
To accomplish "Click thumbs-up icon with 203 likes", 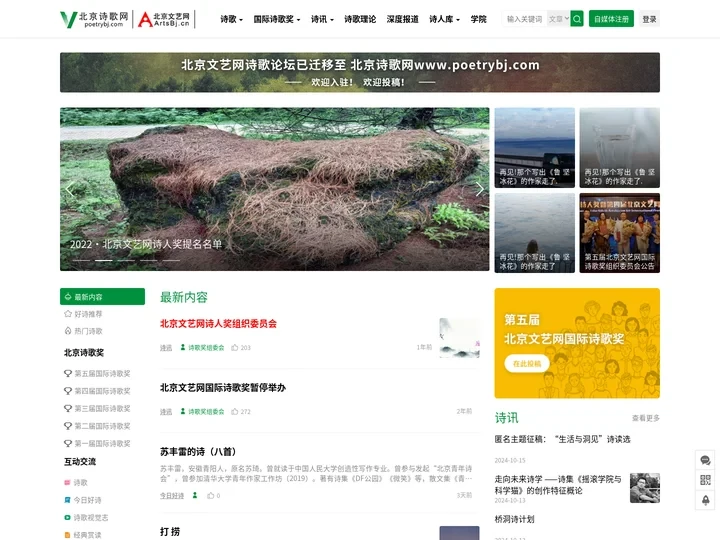I will tap(235, 348).
